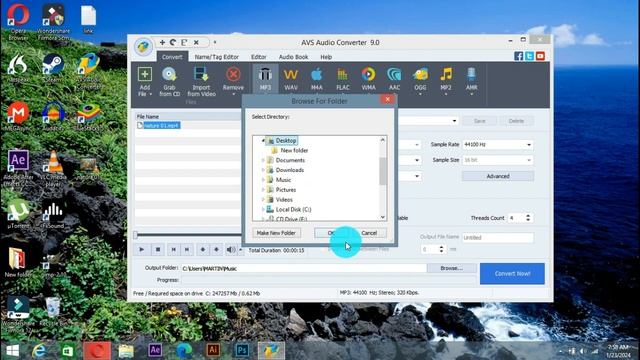
Task: Click the Add File toolbar icon
Action: 144,75
